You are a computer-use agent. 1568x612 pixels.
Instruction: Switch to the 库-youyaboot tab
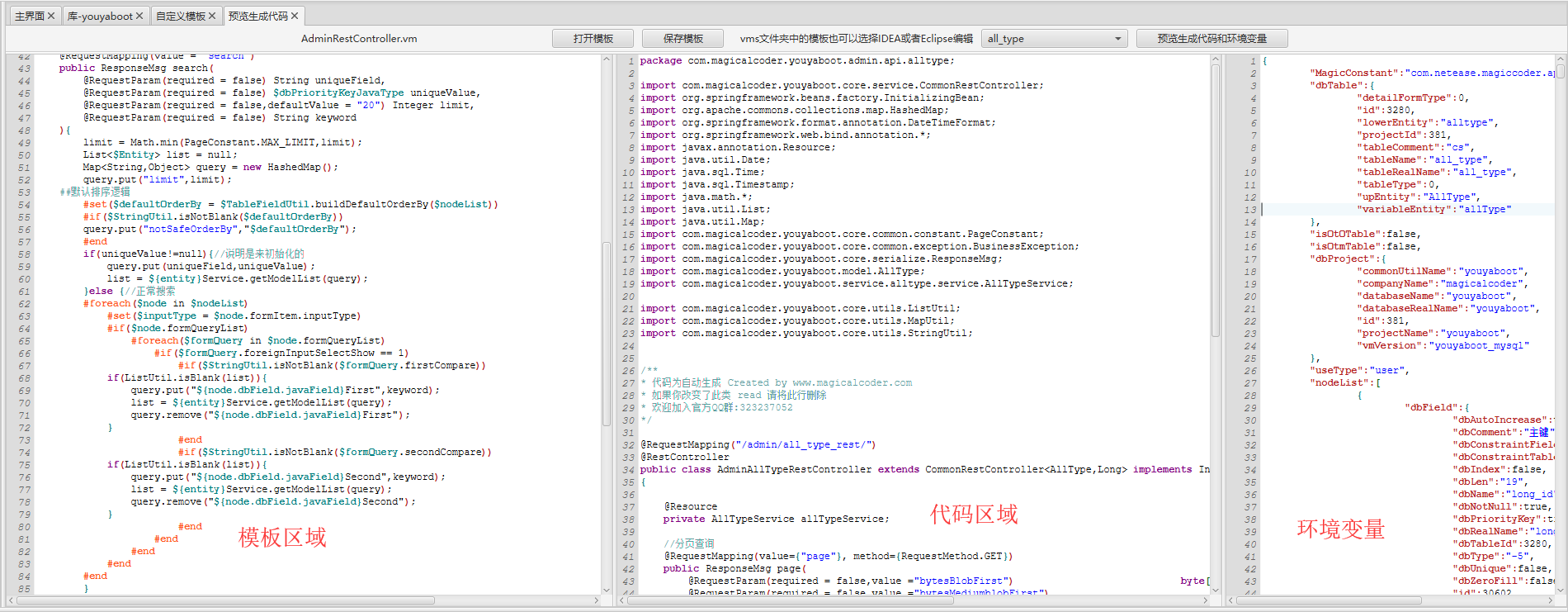105,16
